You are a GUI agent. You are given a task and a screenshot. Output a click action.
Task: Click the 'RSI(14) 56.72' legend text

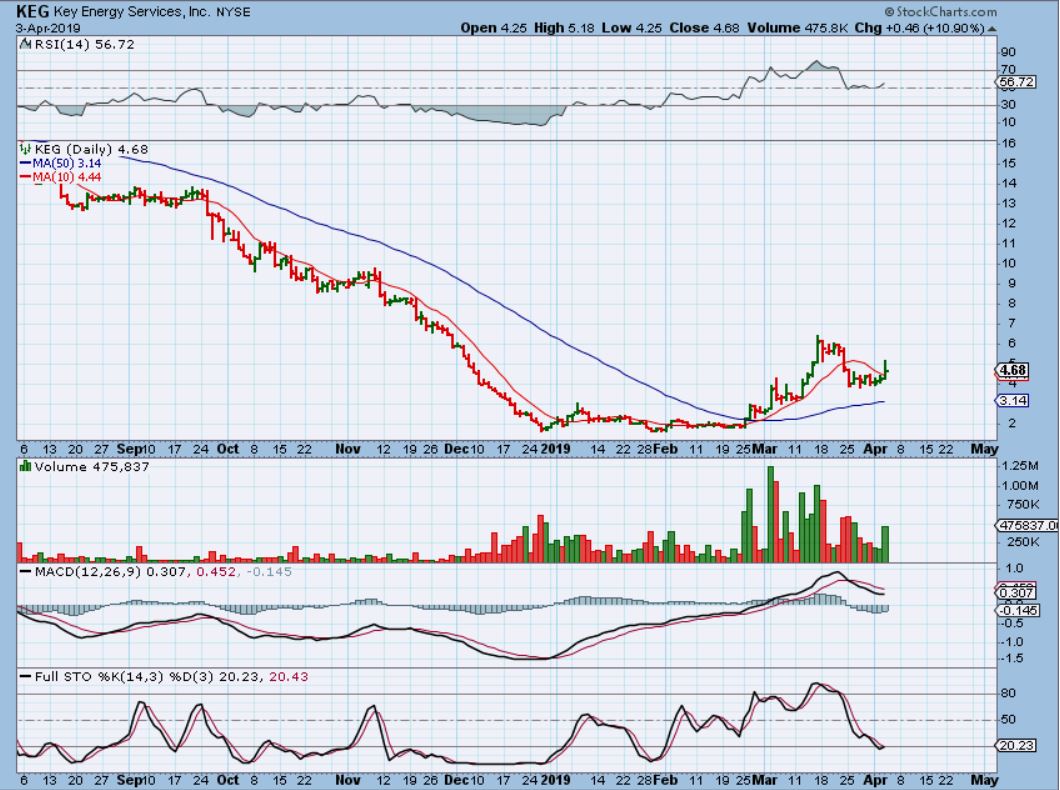(84, 45)
